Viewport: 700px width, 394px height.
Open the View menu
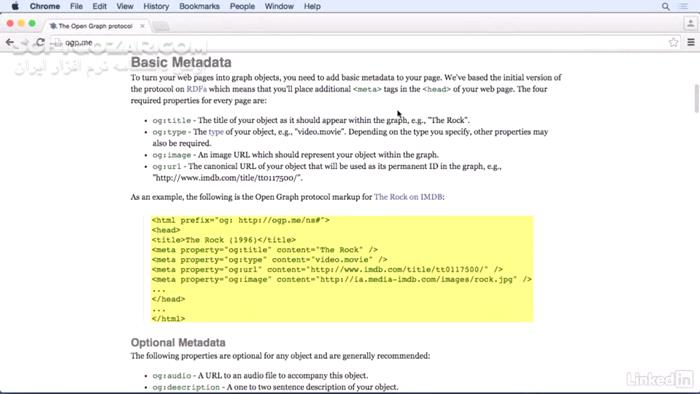click(125, 6)
